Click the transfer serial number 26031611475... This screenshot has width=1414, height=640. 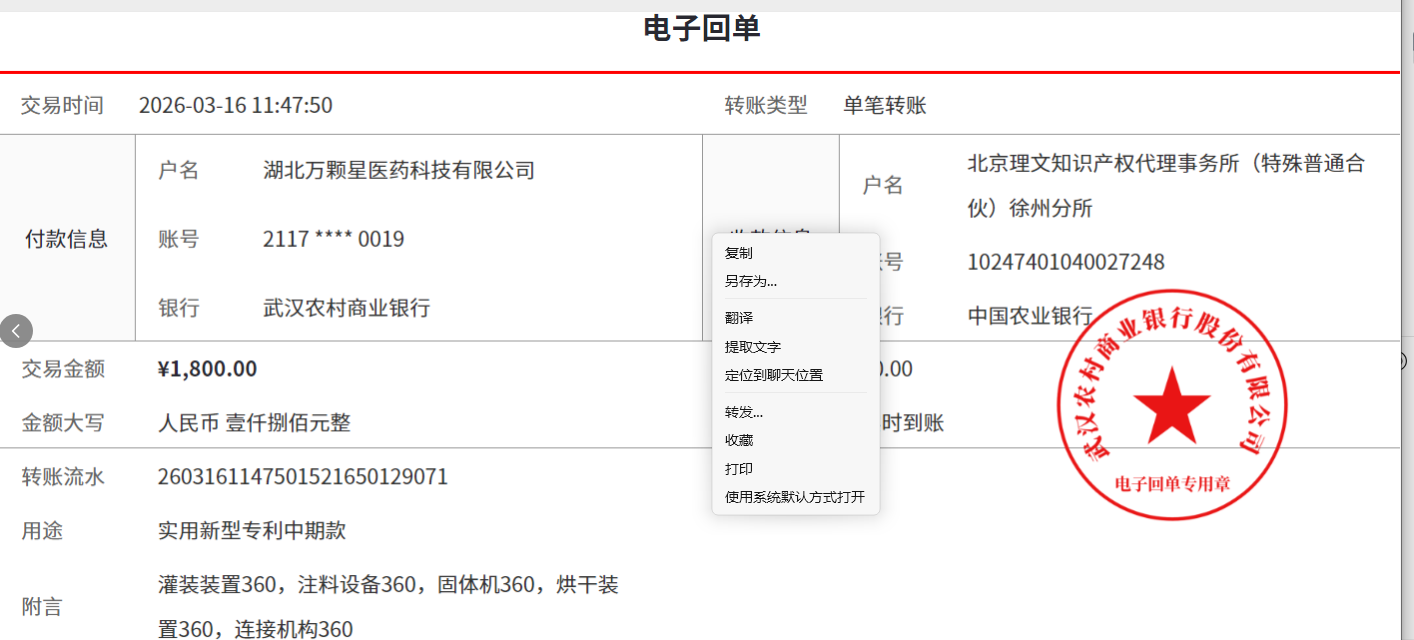[302, 477]
